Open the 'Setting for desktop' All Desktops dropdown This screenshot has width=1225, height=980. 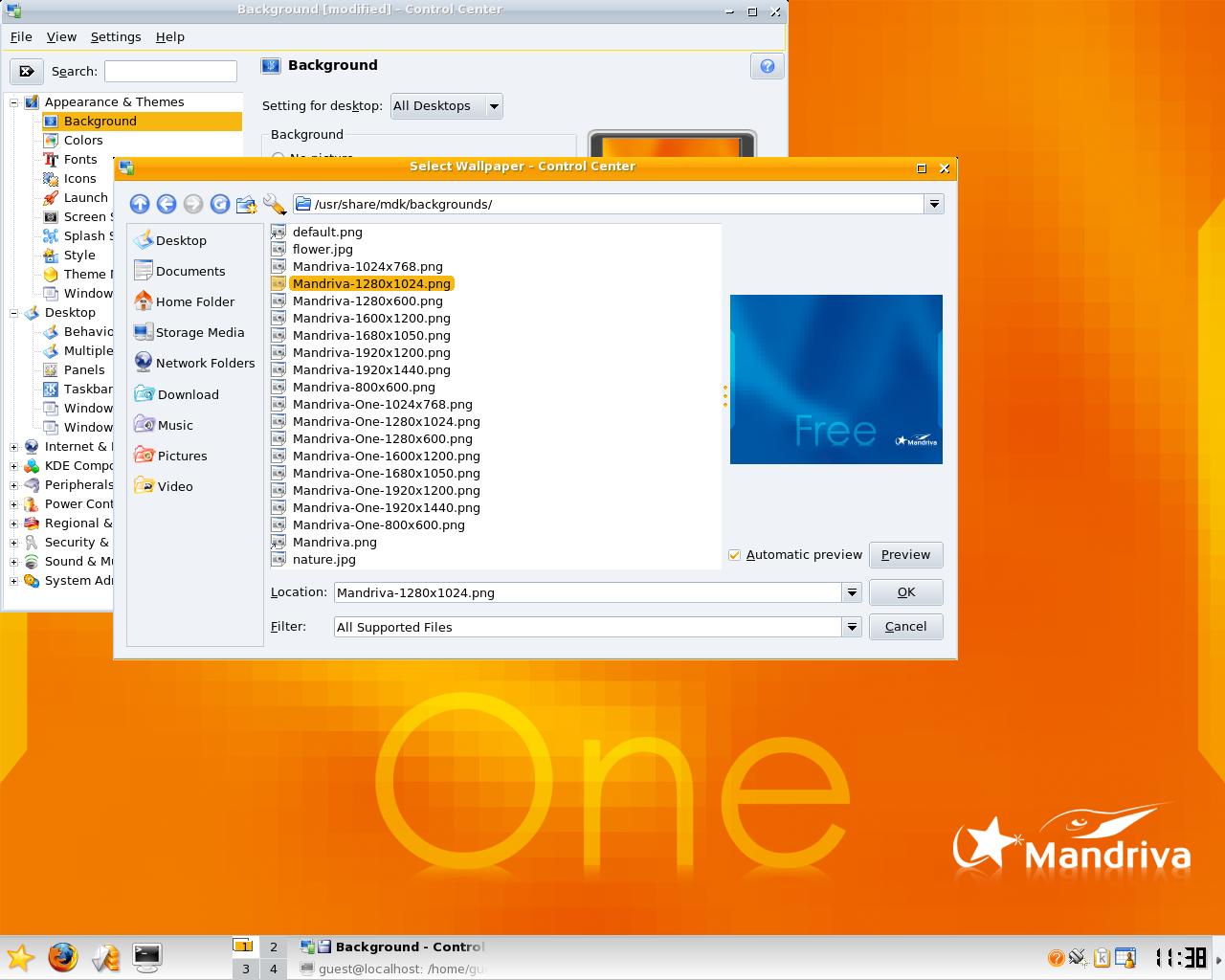coord(447,106)
